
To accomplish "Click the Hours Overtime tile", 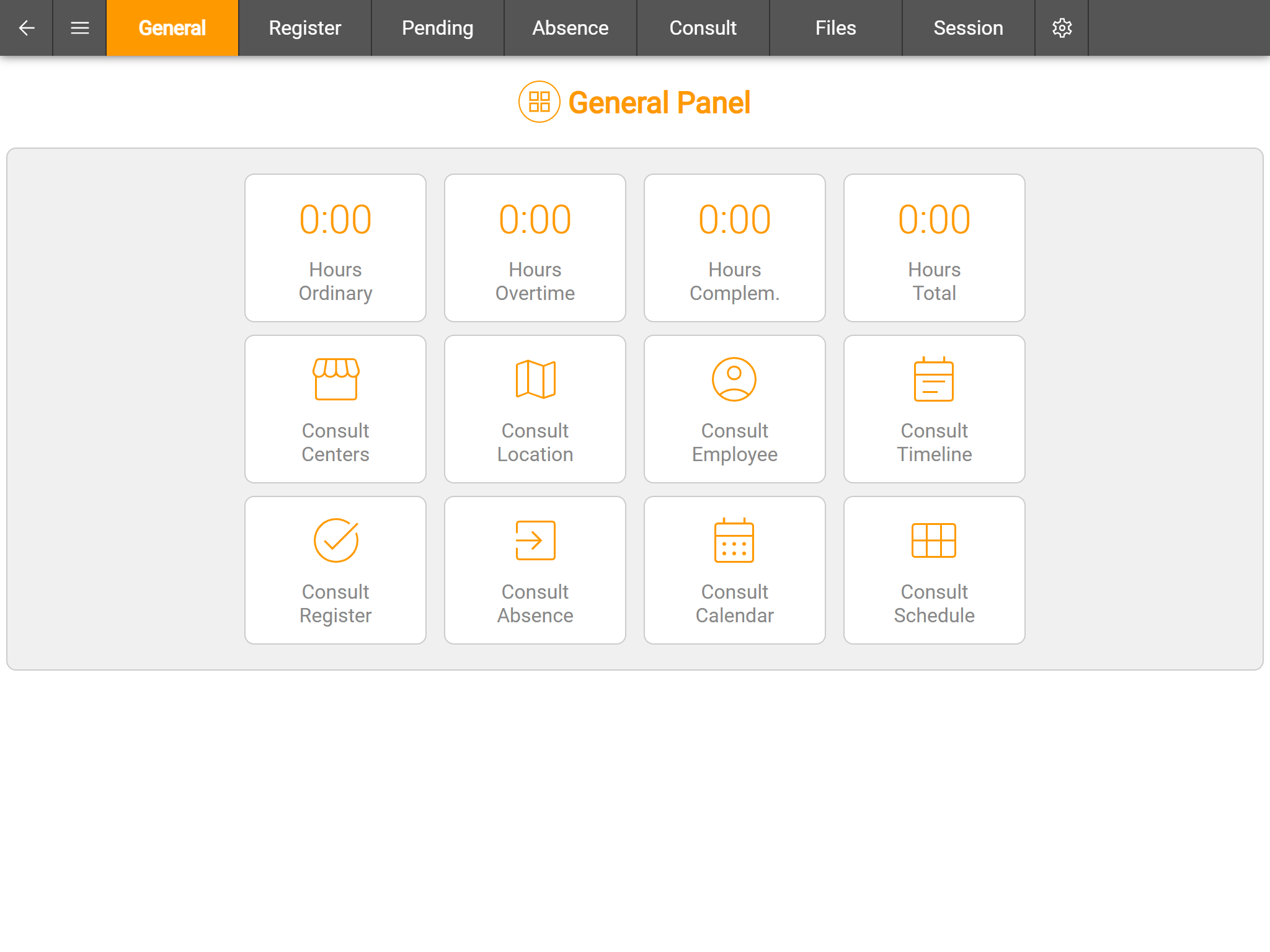I will (x=535, y=248).
